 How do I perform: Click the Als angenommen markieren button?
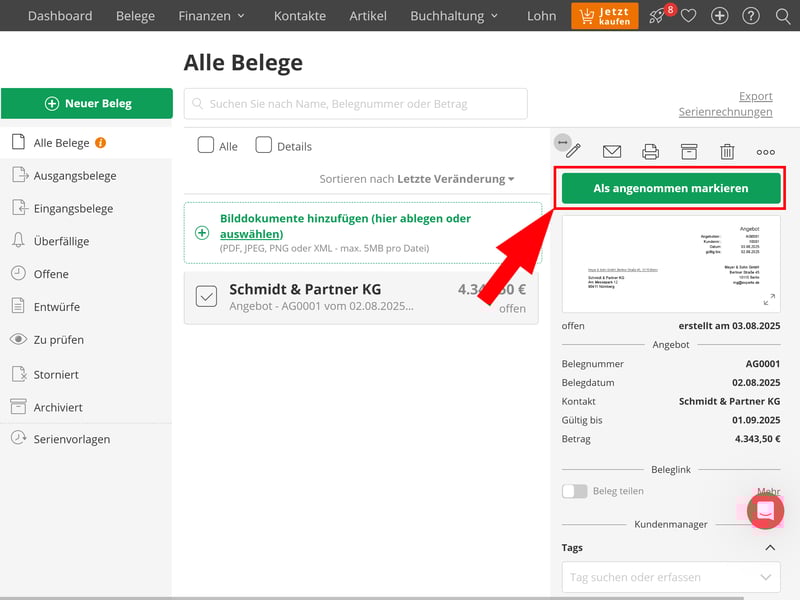[670, 188]
